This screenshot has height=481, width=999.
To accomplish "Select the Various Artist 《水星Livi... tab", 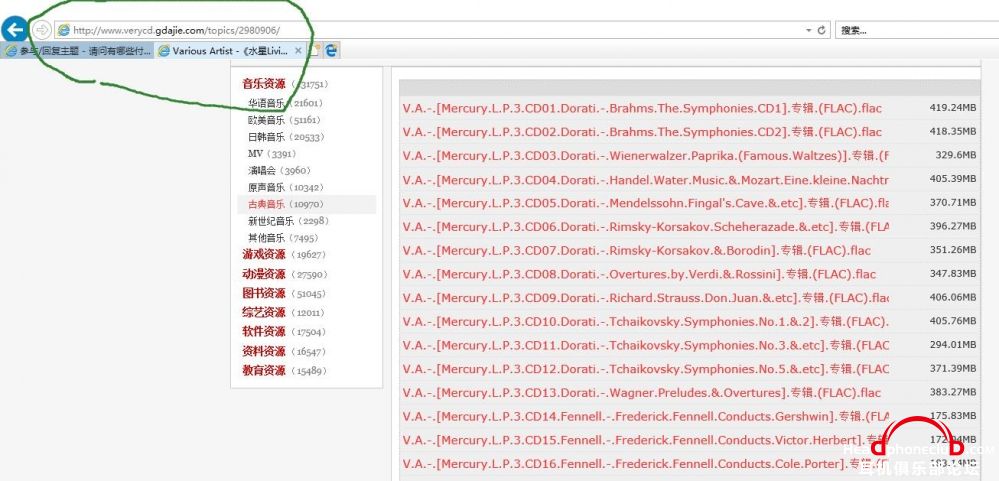I will click(x=231, y=51).
